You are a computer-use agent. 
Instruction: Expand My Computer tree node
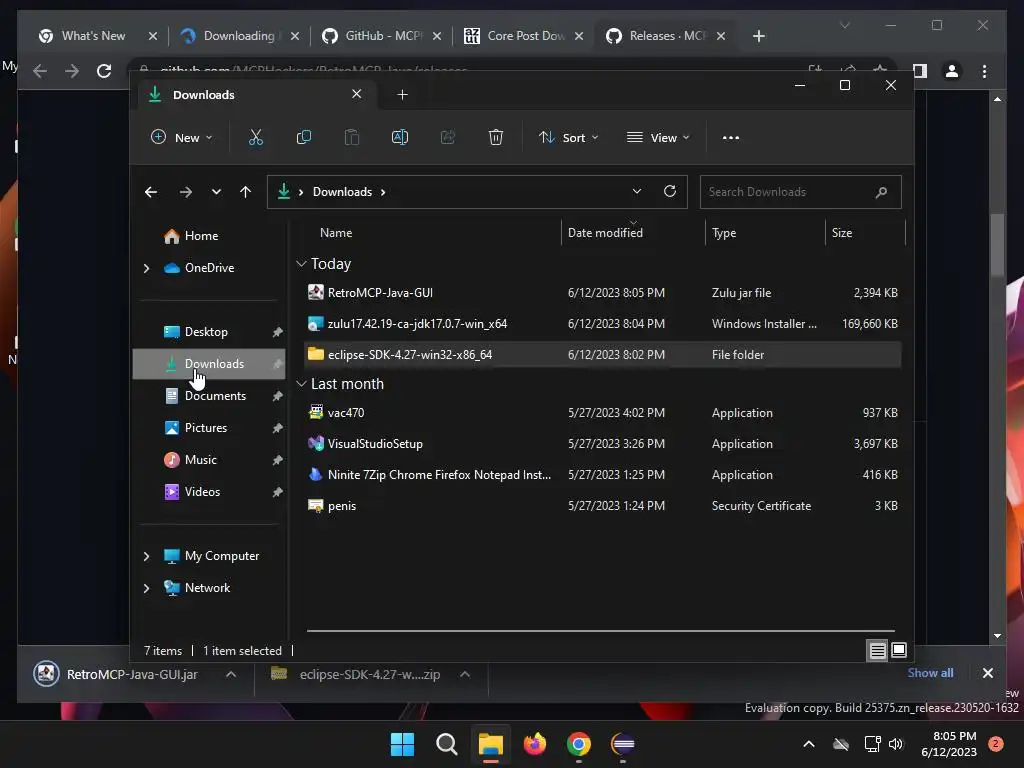(x=146, y=556)
